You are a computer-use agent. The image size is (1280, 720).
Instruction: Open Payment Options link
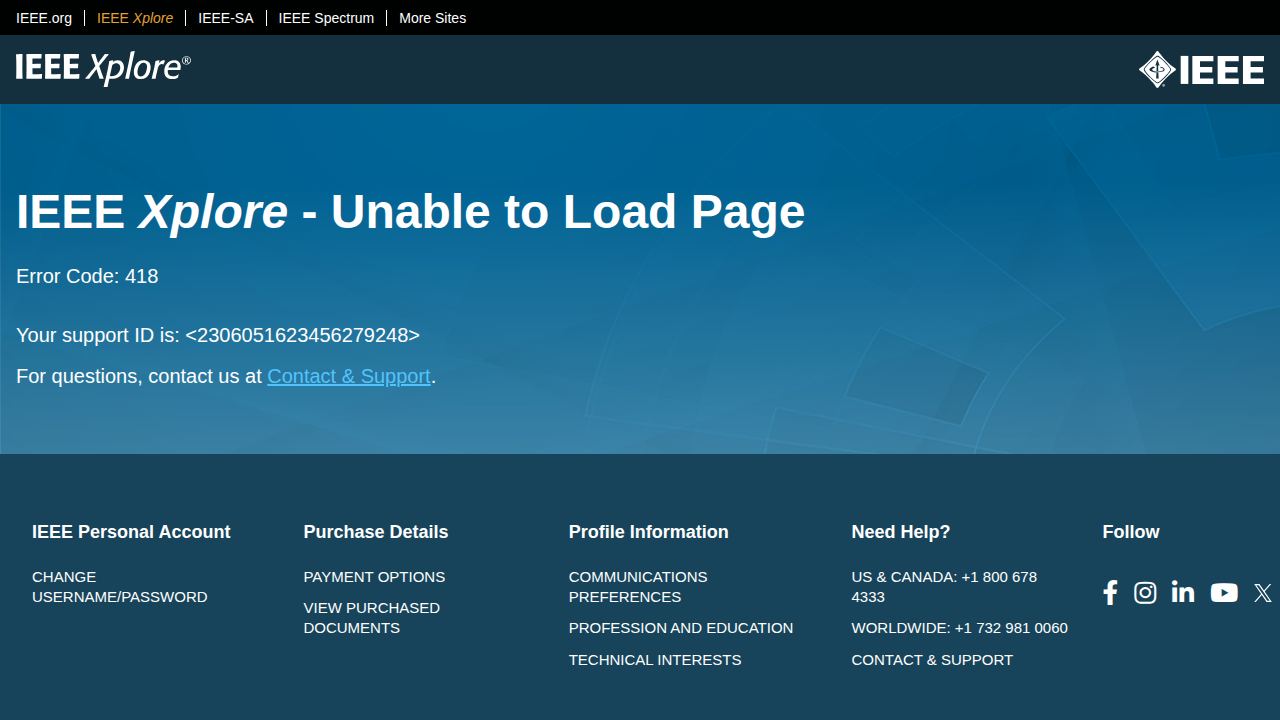(374, 577)
